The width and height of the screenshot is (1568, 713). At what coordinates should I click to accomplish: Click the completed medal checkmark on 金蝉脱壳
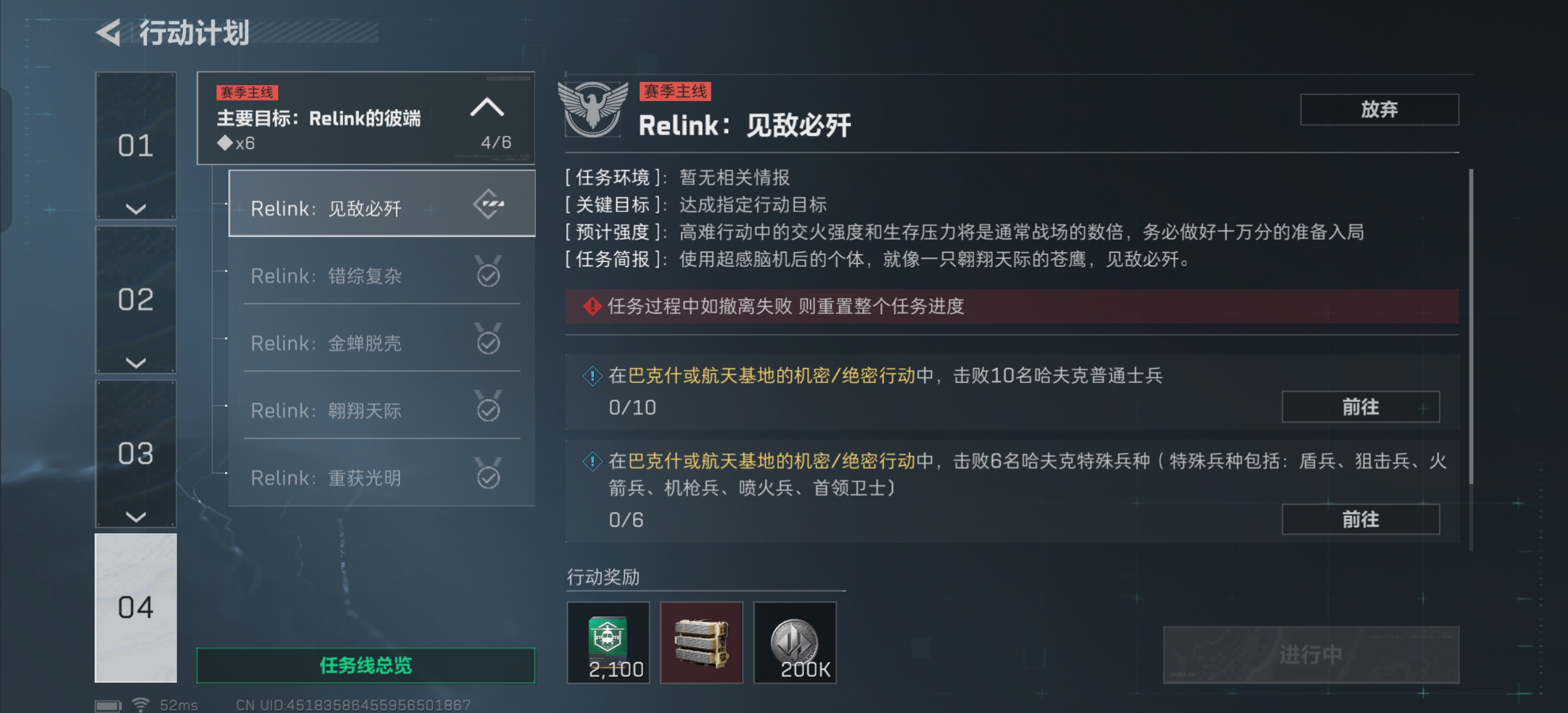[488, 338]
